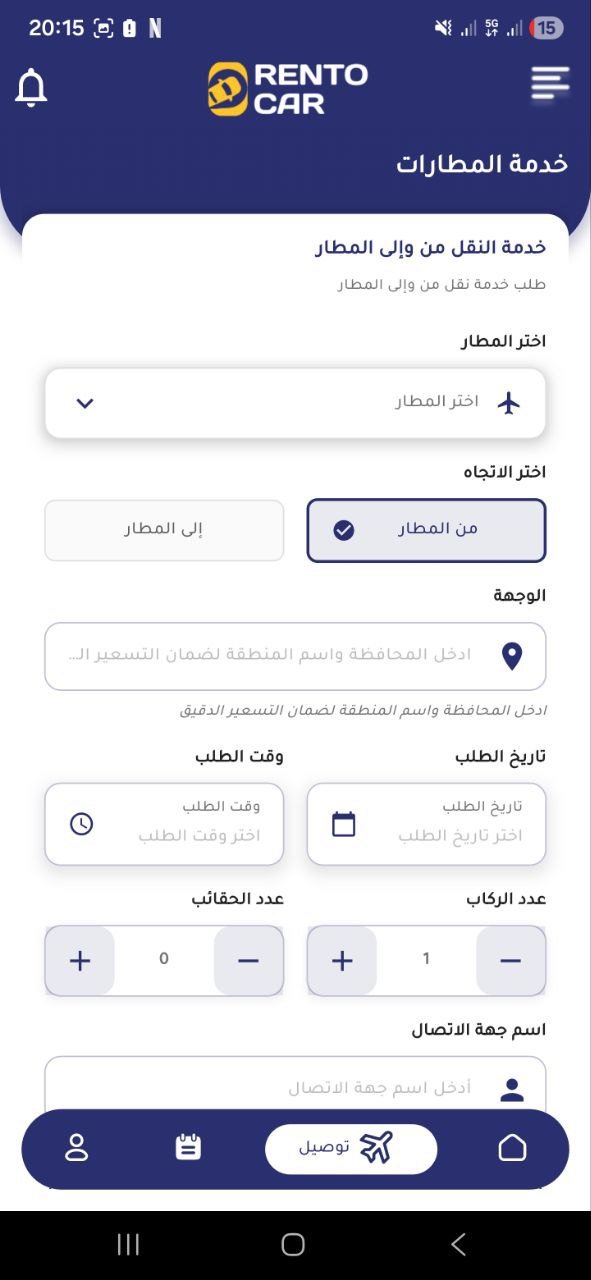
Task: Tap the checkmark on من المطار option
Action: tap(344, 530)
